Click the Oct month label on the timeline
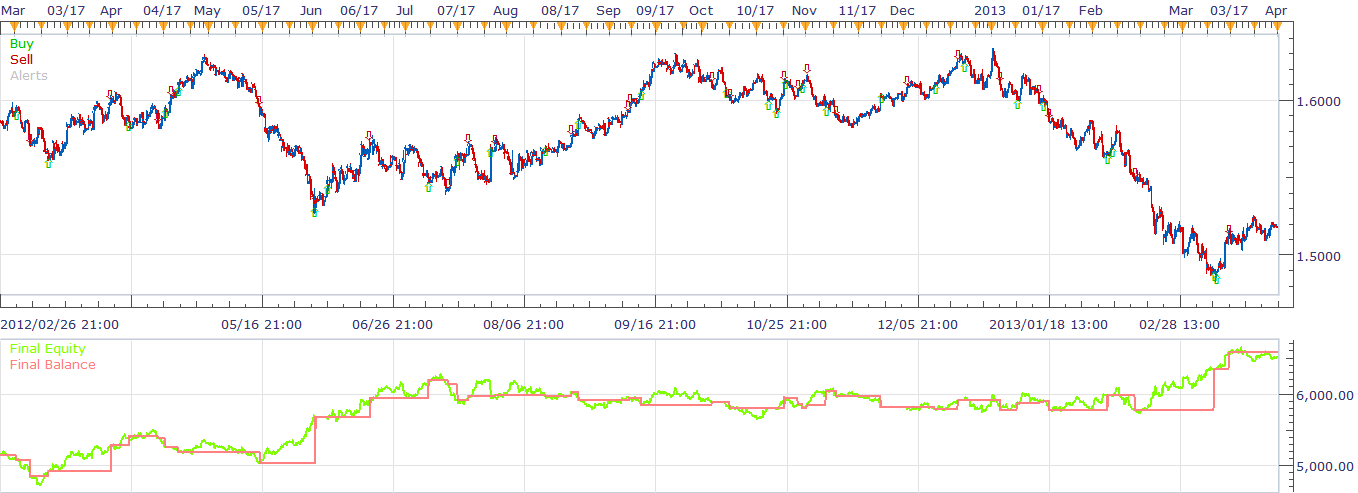This screenshot has height=493, width=1358. click(702, 10)
